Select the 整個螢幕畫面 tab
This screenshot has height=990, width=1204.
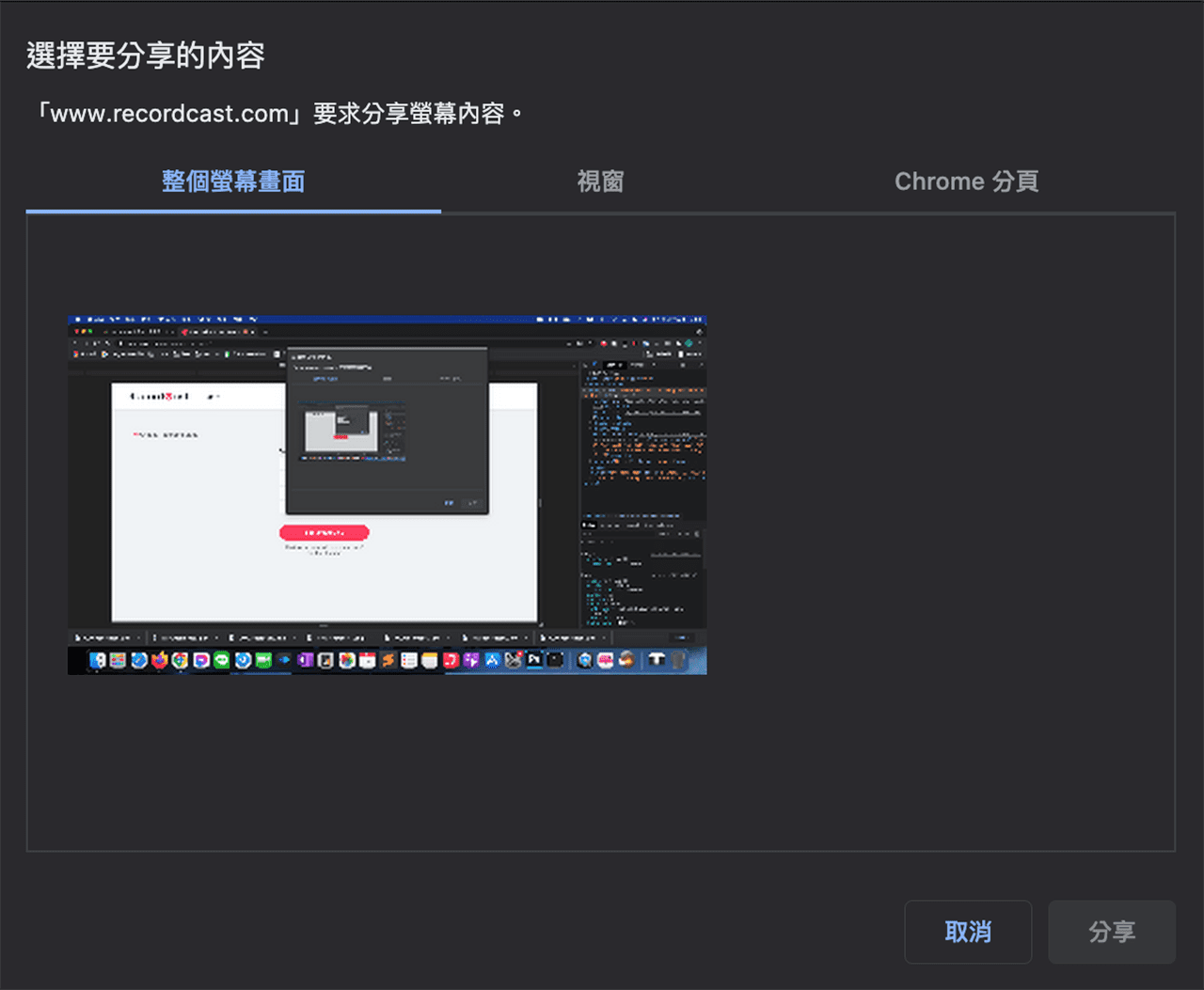[232, 181]
